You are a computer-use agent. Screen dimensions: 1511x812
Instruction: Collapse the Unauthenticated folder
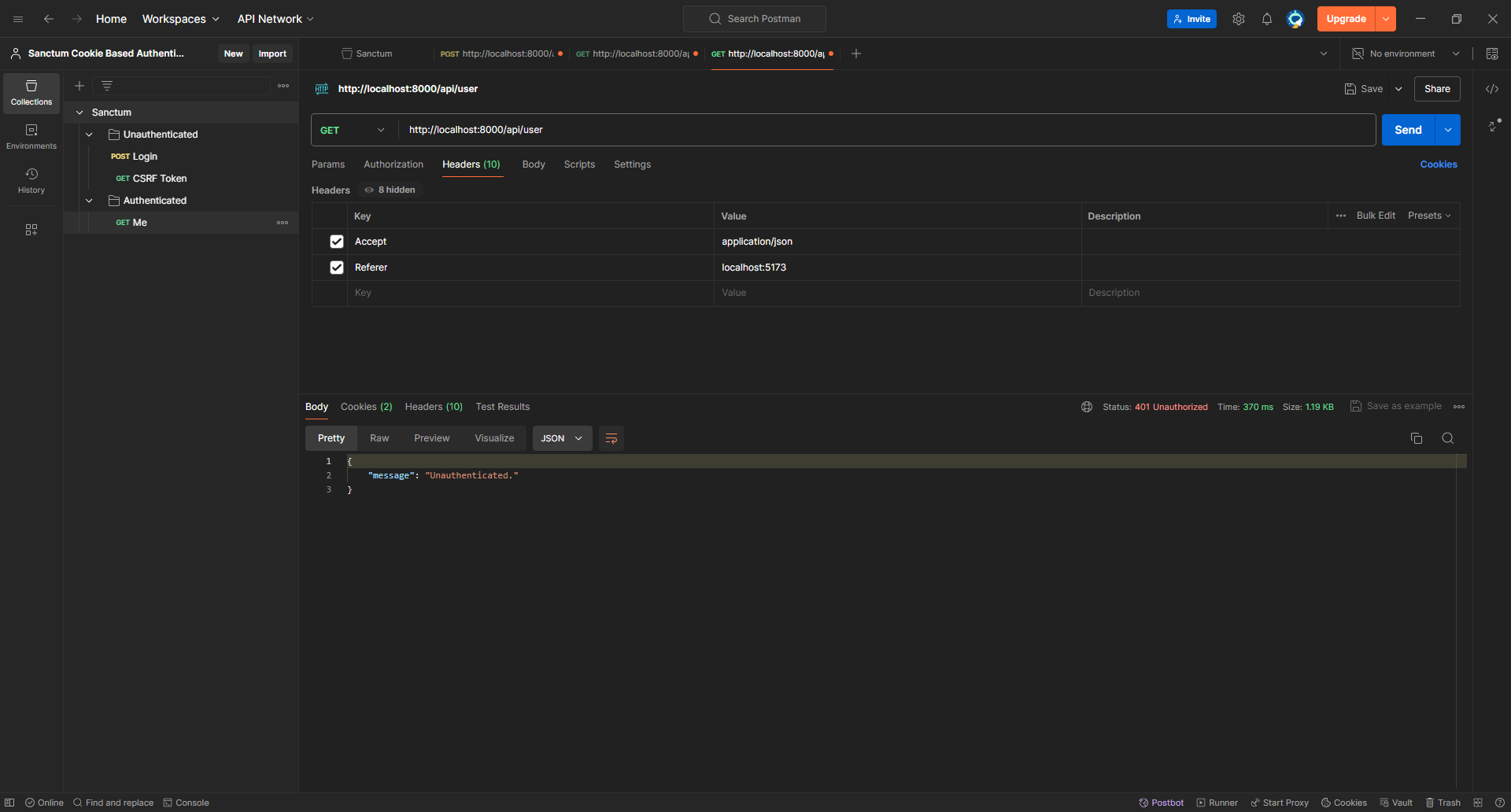pyautogui.click(x=90, y=135)
